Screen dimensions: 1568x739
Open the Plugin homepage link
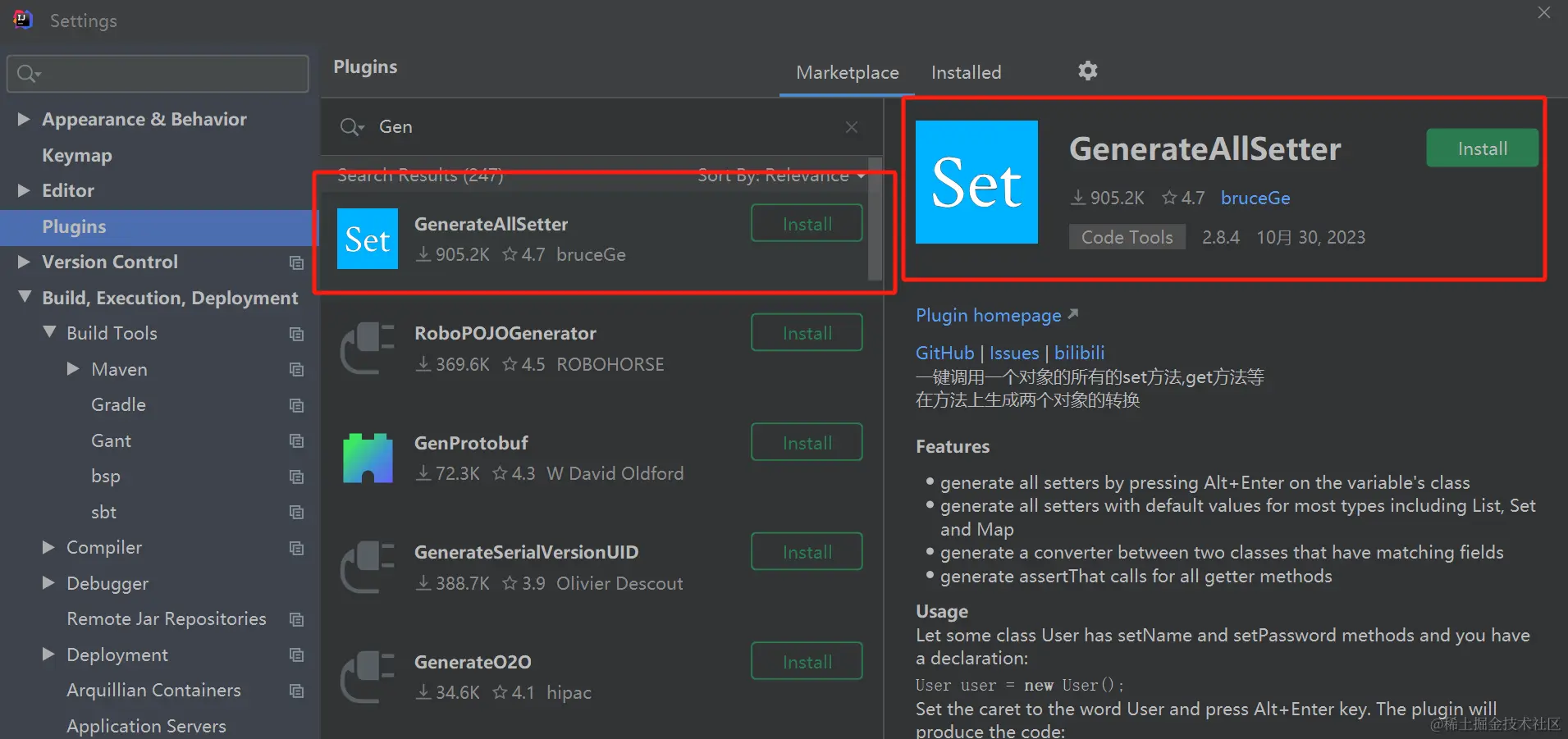point(988,315)
